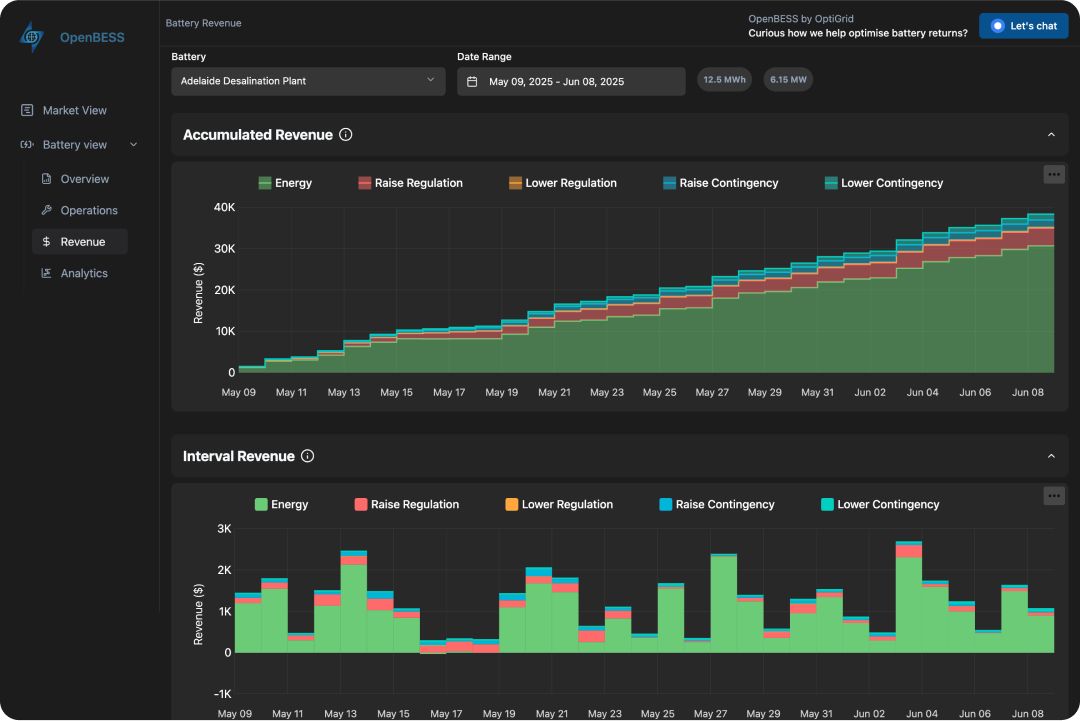Collapse the Battery view menu chevron
The height and width of the screenshot is (721, 1080).
pos(133,144)
